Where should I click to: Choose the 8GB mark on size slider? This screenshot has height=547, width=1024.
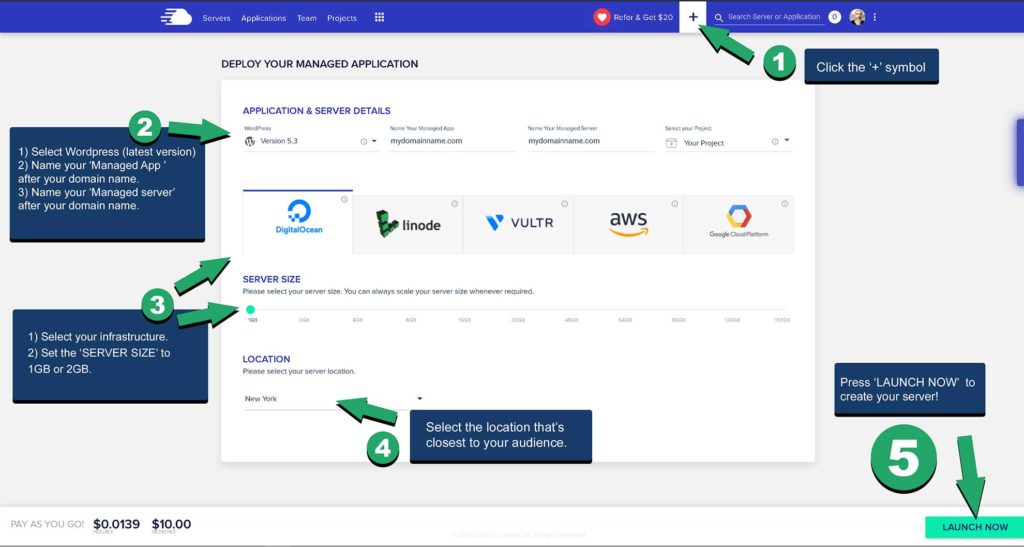(x=411, y=320)
